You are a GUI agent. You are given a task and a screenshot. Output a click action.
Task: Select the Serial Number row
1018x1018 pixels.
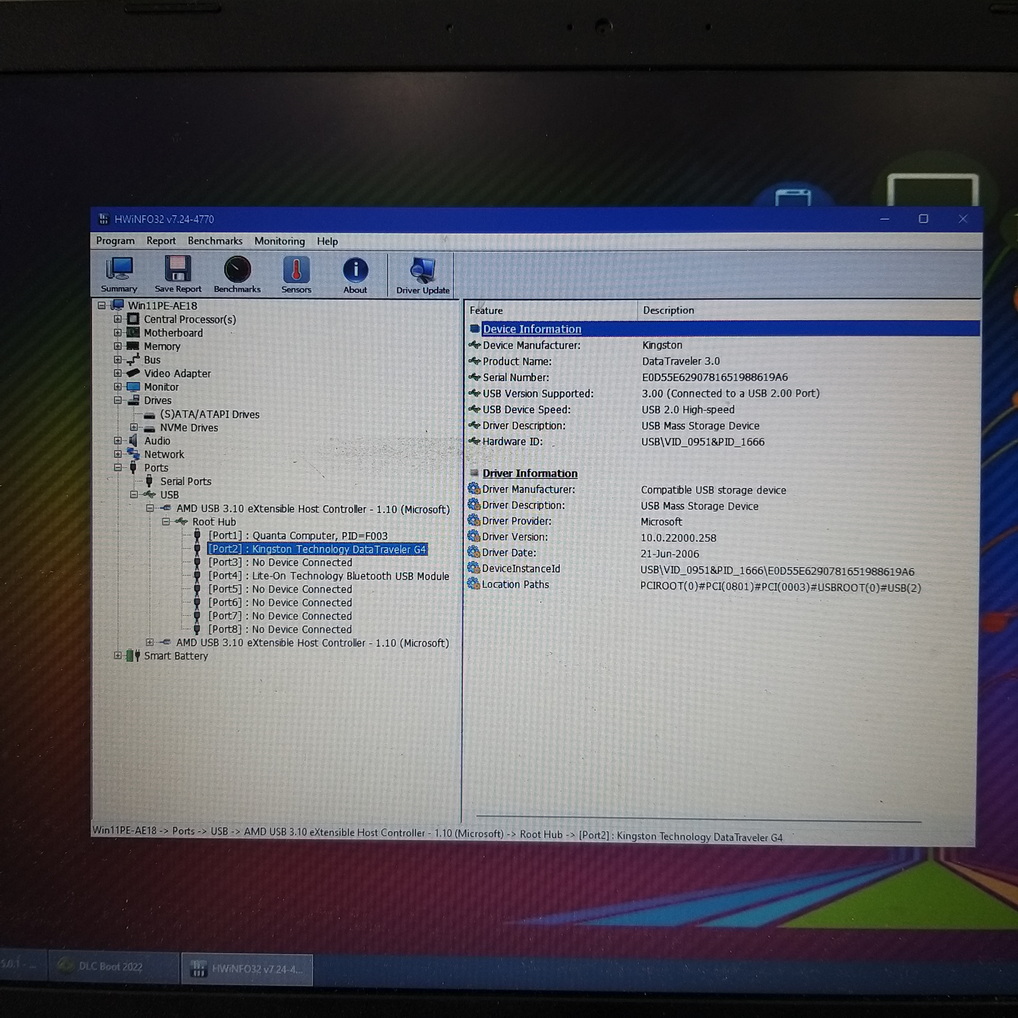628,377
